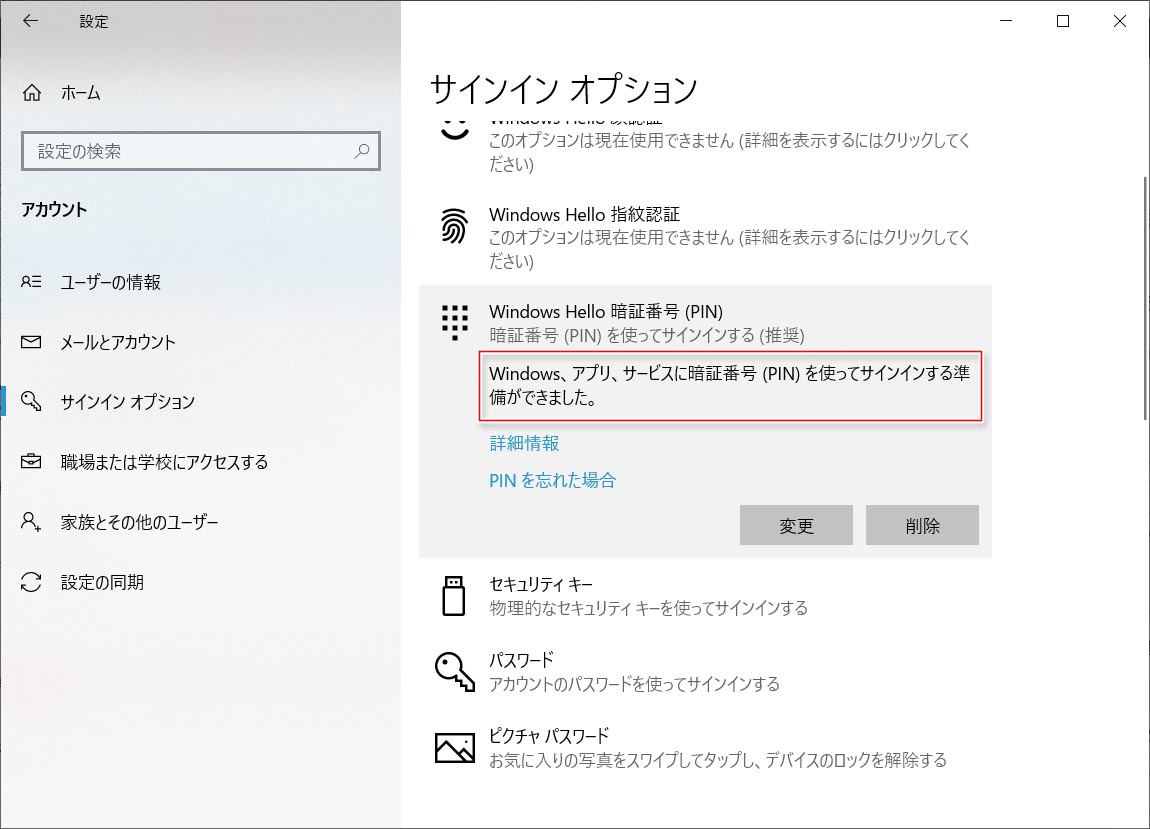Go to 家族とその他のユーザー
The width and height of the screenshot is (1150, 829).
[x=139, y=522]
